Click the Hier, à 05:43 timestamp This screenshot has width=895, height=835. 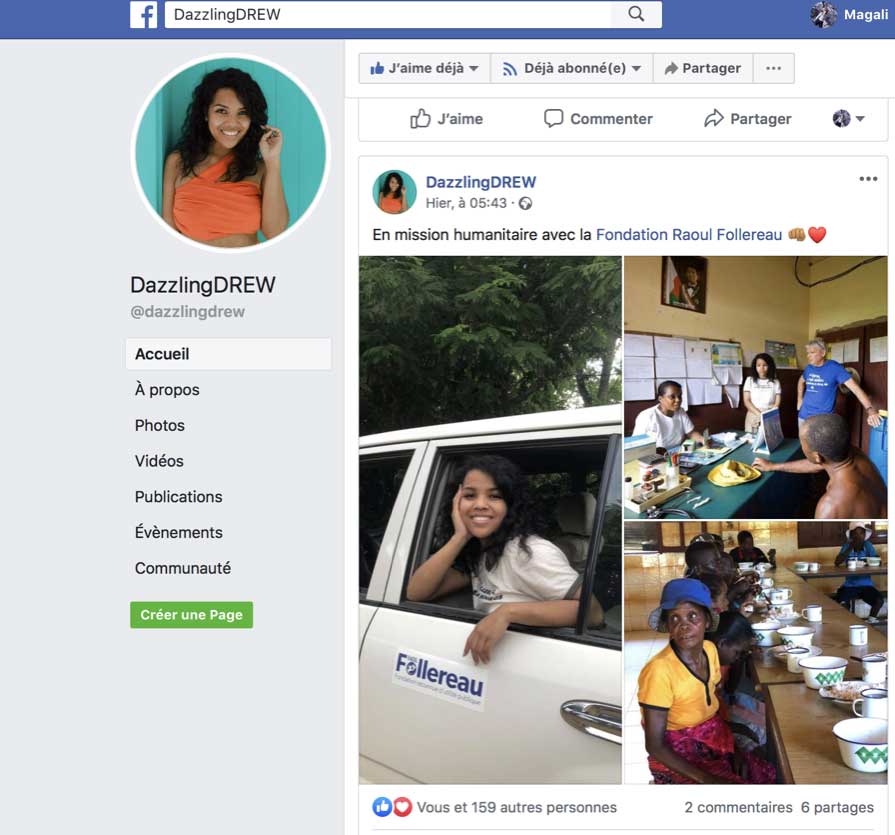[x=466, y=203]
